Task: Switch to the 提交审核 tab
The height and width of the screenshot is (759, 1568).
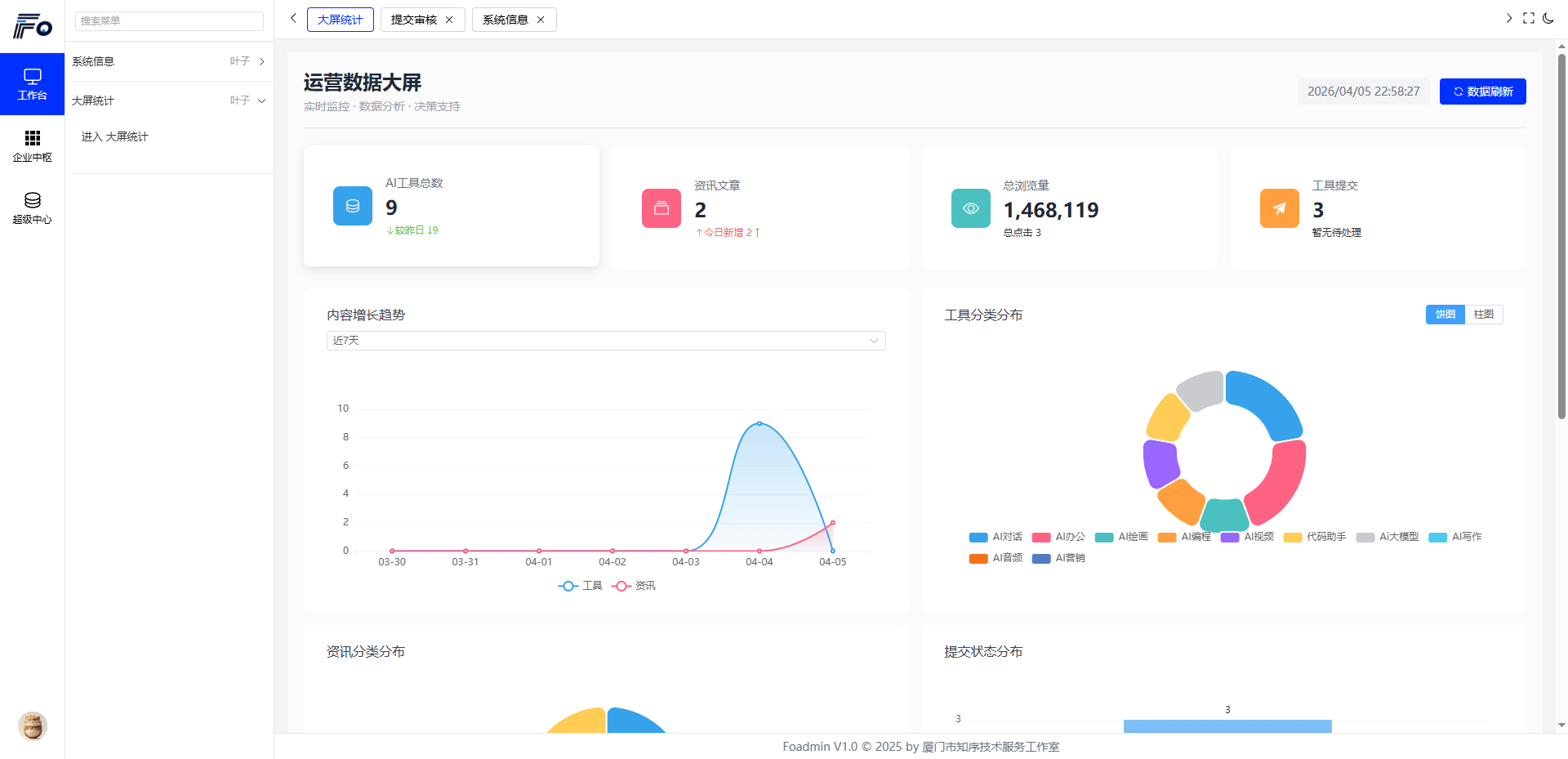Action: [415, 19]
